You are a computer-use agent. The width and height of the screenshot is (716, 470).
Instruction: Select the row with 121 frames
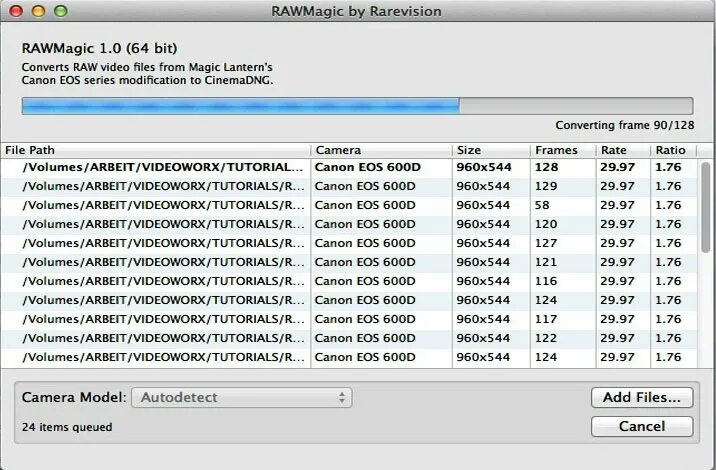pyautogui.click(x=349, y=263)
